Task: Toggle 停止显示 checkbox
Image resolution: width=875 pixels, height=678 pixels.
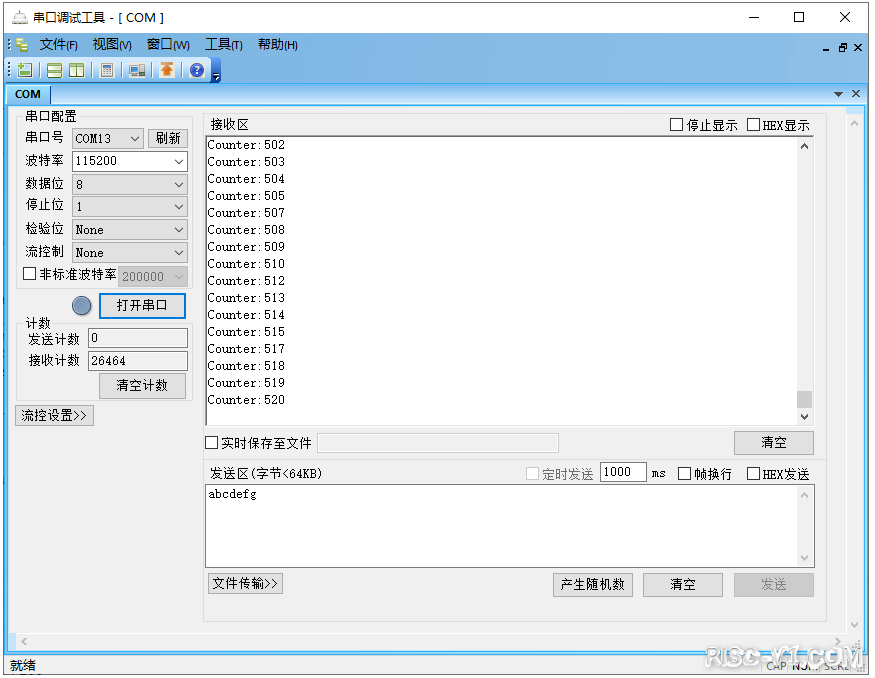Action: tap(676, 124)
